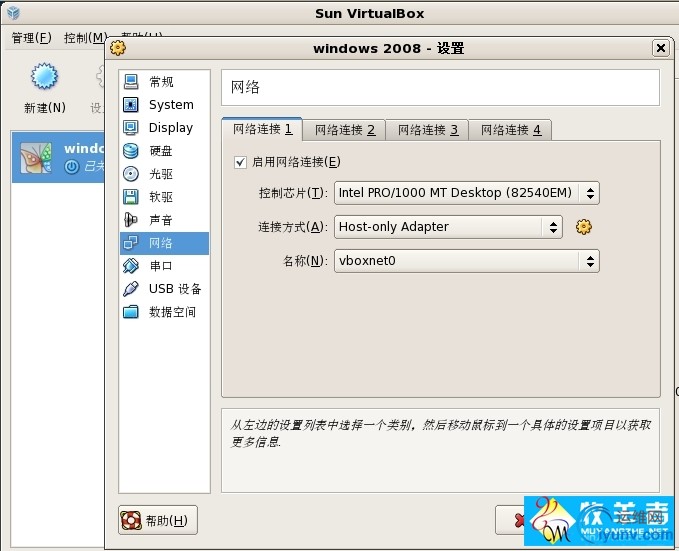Click the settings dialog title gear icon

[118, 48]
